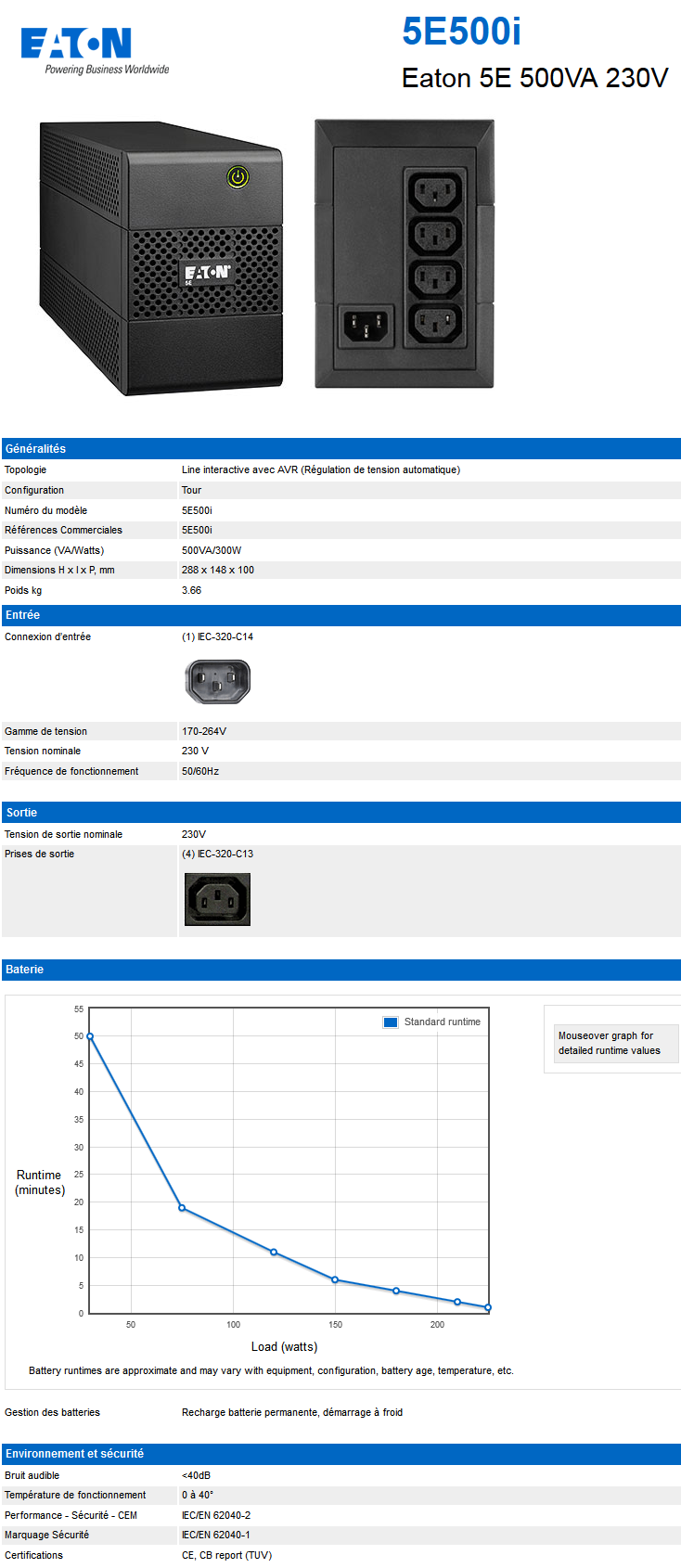
Task: Click the Mouseover graph for detailed runtime box
Action: click(x=616, y=1043)
